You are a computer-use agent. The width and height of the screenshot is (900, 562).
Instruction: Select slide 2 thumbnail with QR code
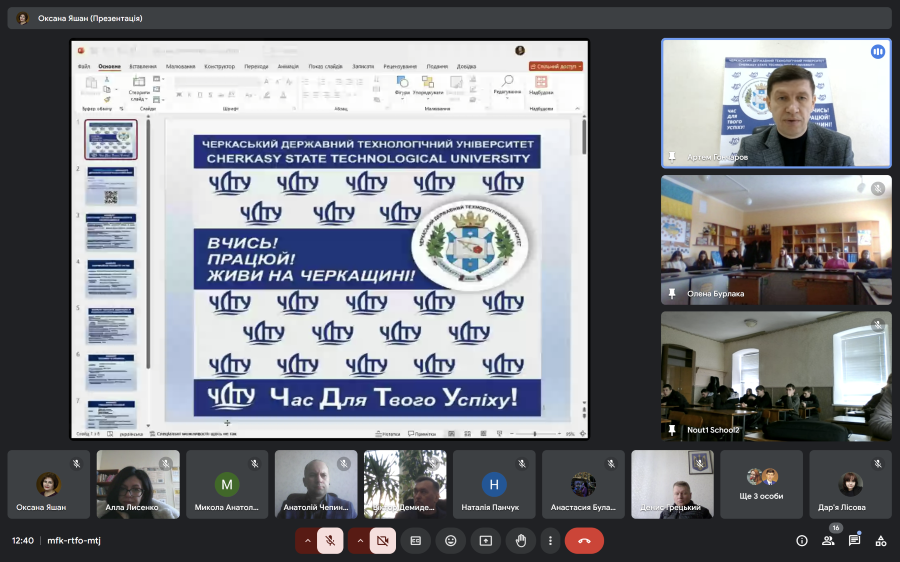click(x=111, y=186)
